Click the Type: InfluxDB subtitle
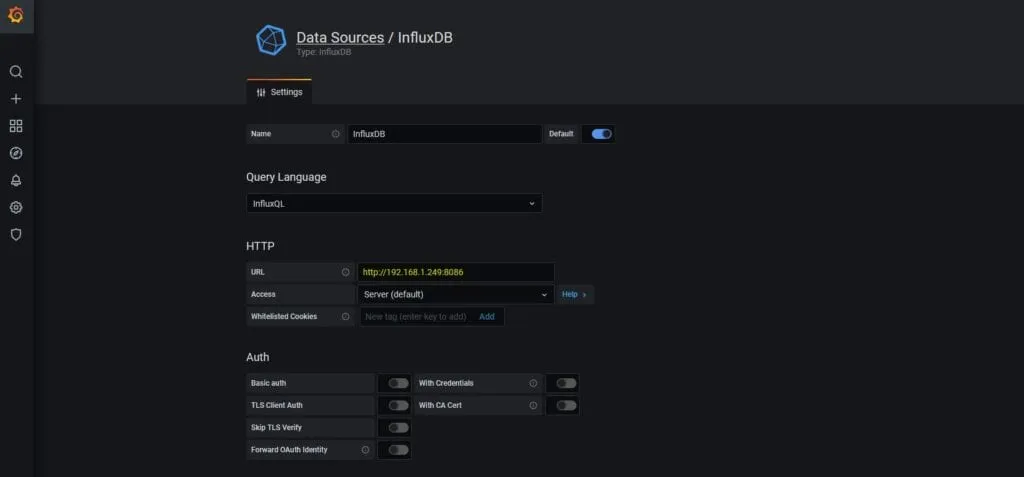 324,52
